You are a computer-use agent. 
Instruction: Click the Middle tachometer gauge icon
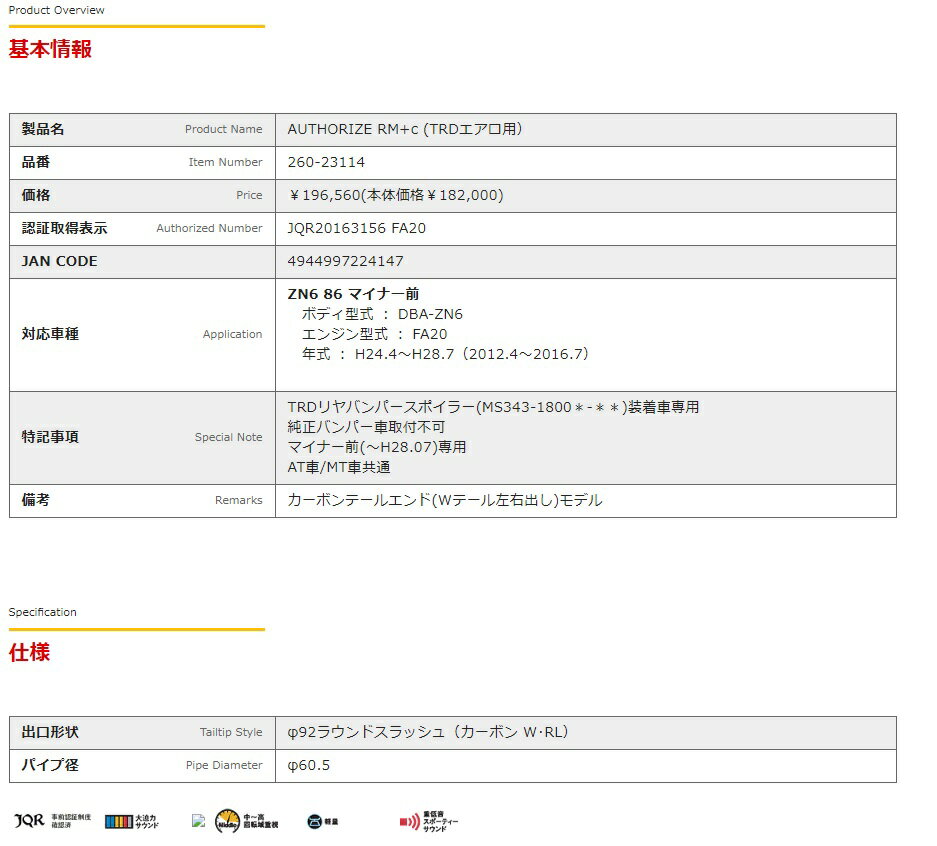coord(228,821)
